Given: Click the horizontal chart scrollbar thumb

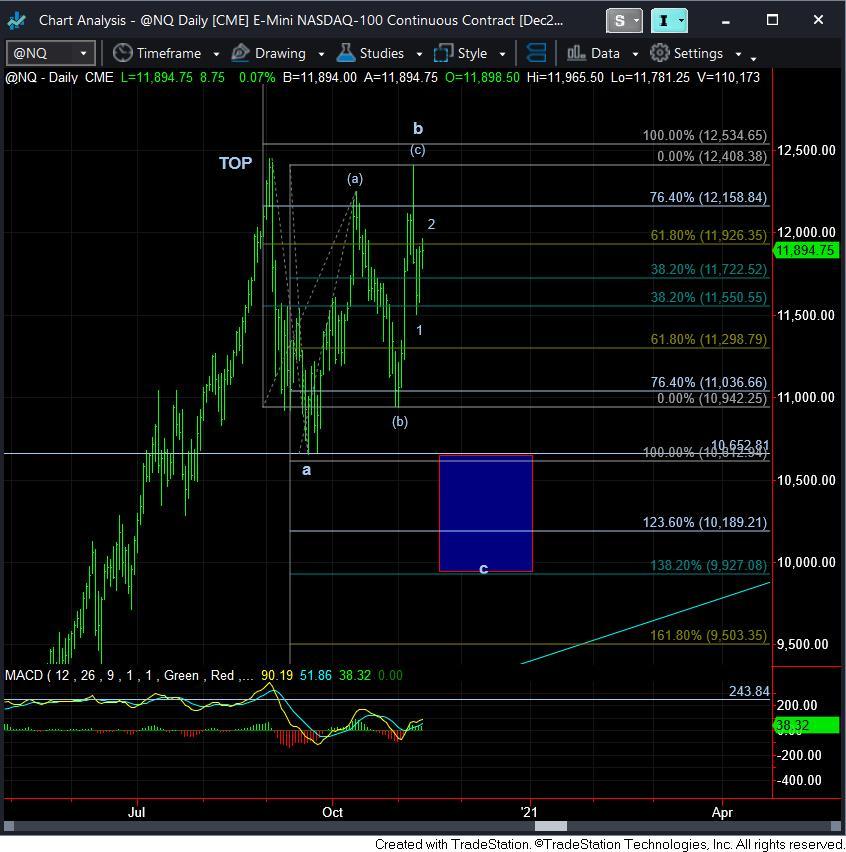Looking at the screenshot, I should coord(550,826).
